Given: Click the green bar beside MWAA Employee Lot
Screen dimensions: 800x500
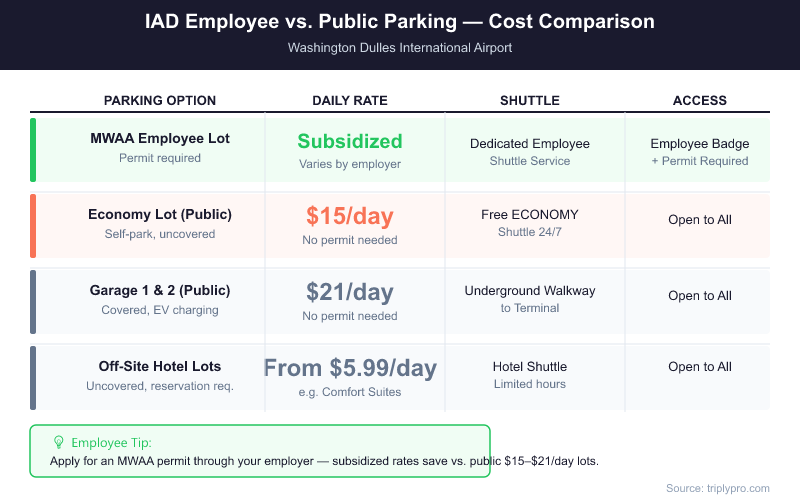Looking at the screenshot, I should pos(33,150).
